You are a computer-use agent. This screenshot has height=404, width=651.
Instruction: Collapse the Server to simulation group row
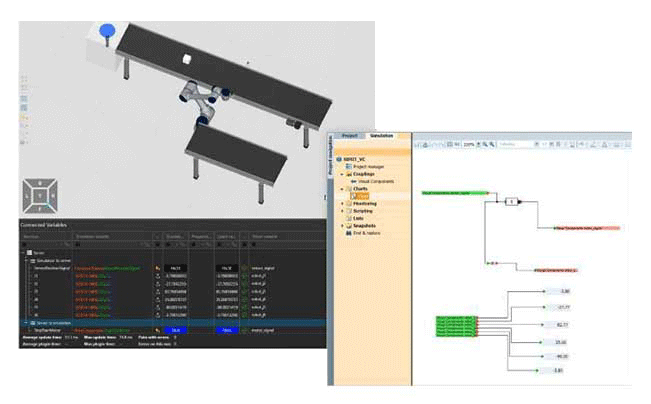click(25, 323)
